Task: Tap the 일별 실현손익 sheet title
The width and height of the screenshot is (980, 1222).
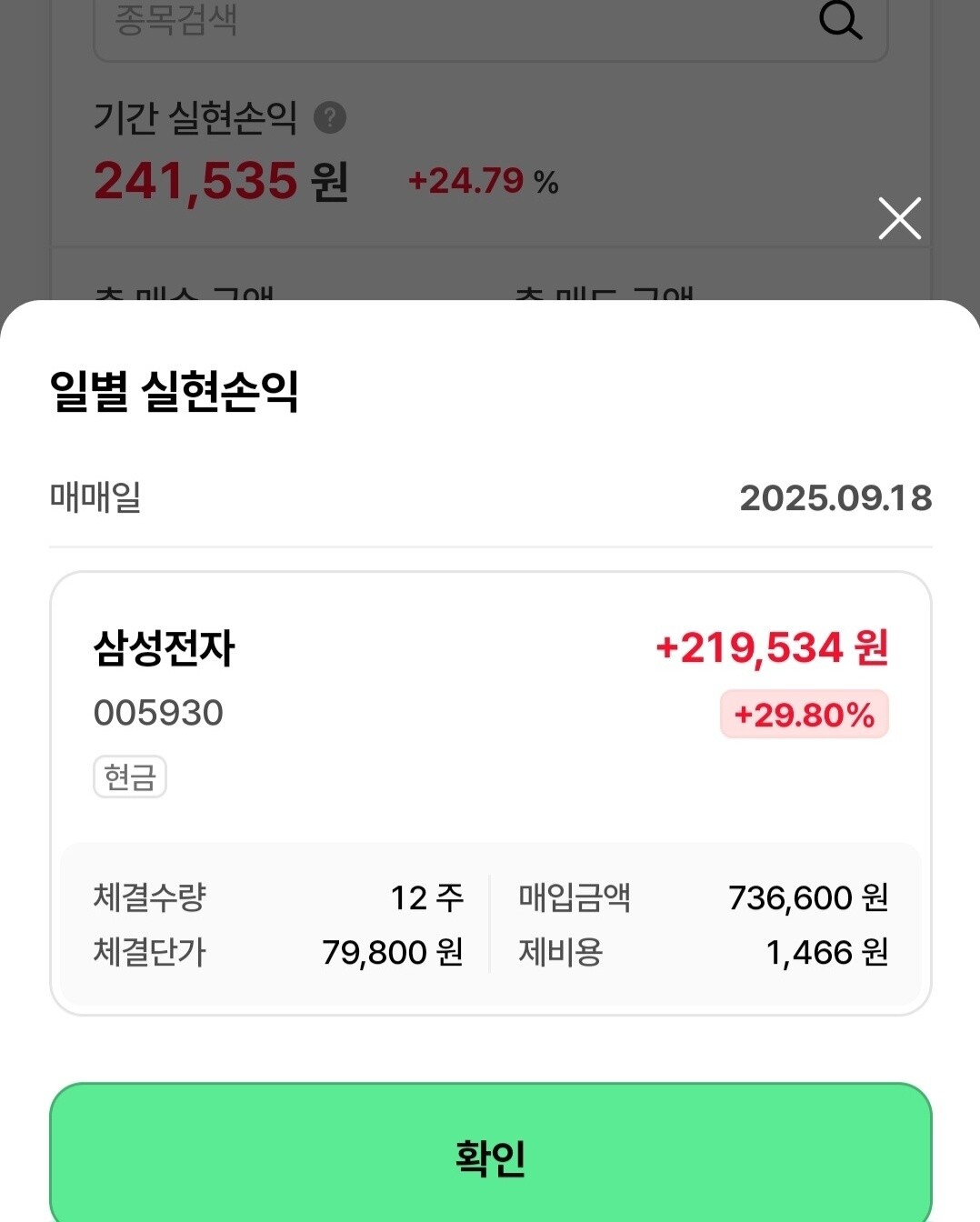Action: 175,392
